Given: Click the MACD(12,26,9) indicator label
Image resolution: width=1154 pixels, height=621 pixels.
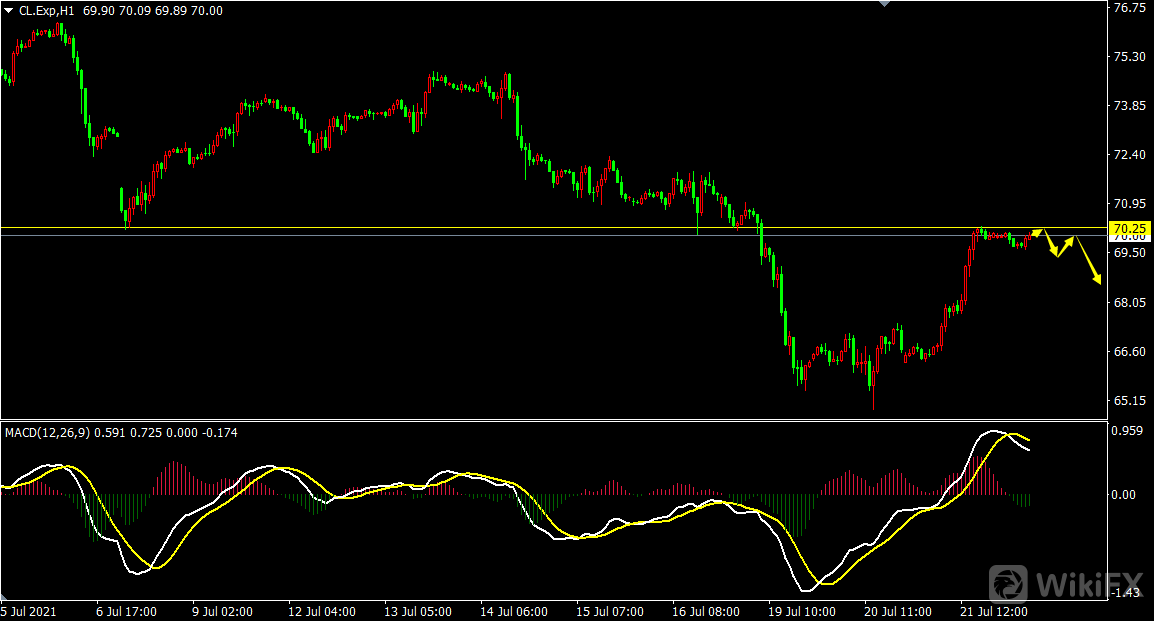Looking at the screenshot, I should click(x=47, y=433).
